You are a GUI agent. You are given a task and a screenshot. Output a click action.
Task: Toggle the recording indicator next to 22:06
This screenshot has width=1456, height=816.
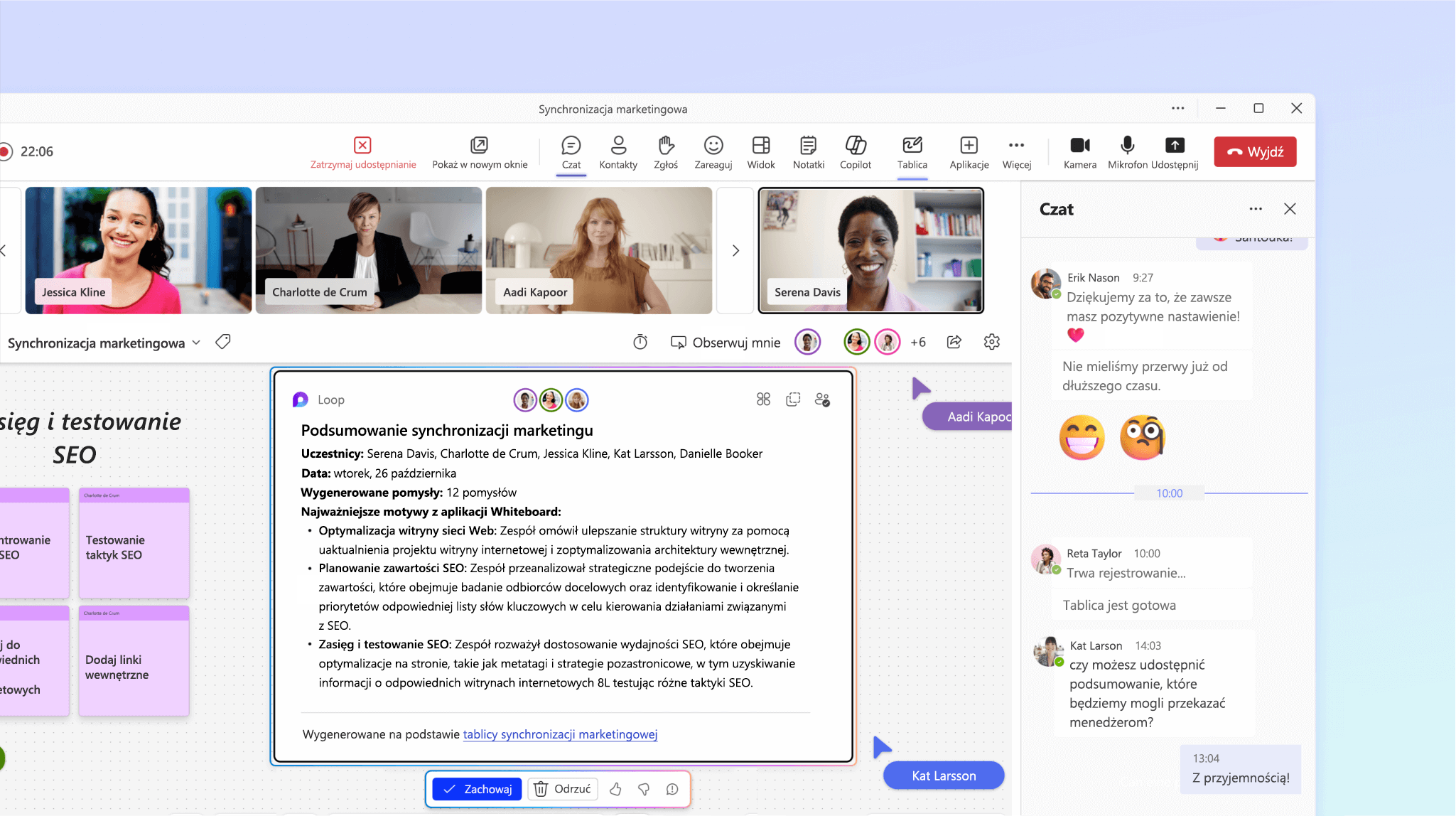(5, 151)
